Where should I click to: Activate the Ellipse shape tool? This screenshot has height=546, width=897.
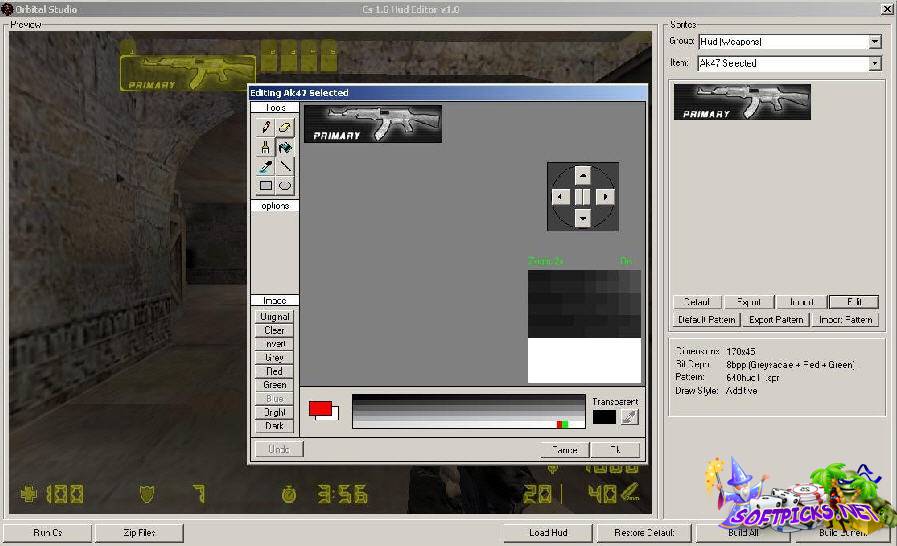[x=285, y=186]
